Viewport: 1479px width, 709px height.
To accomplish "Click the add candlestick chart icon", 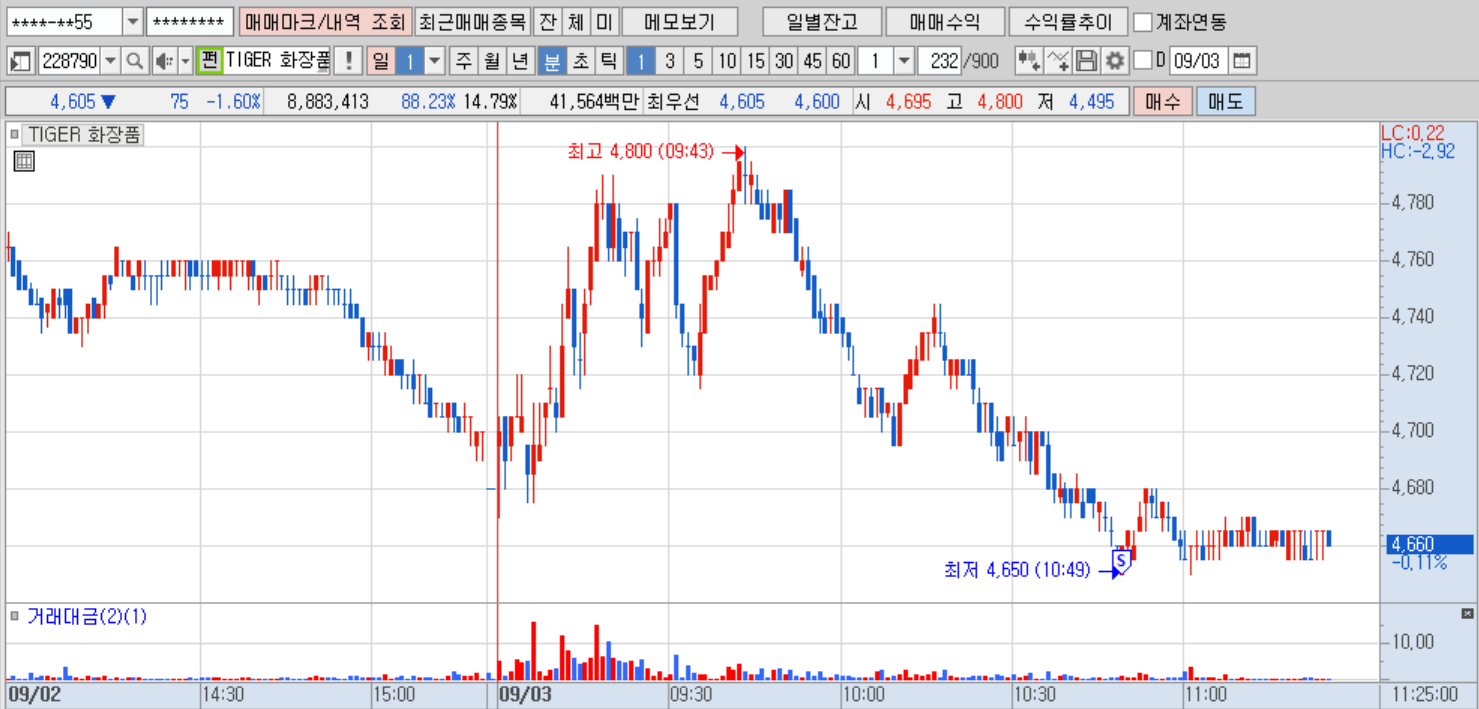I will point(1028,61).
